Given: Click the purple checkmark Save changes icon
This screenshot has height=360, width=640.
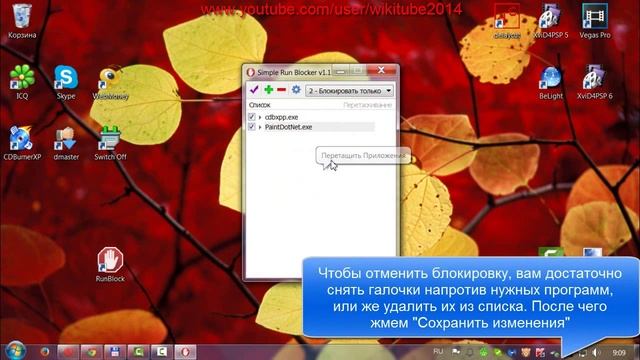Looking at the screenshot, I should coord(254,89).
